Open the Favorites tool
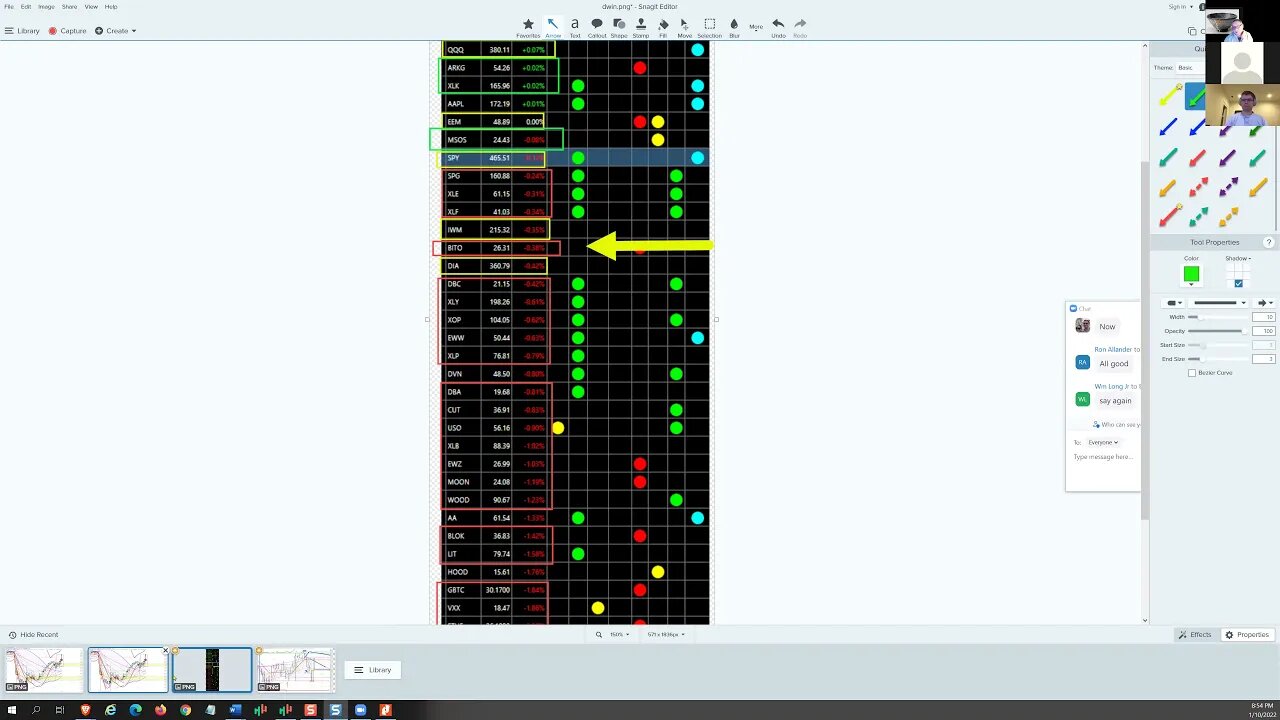 528,27
